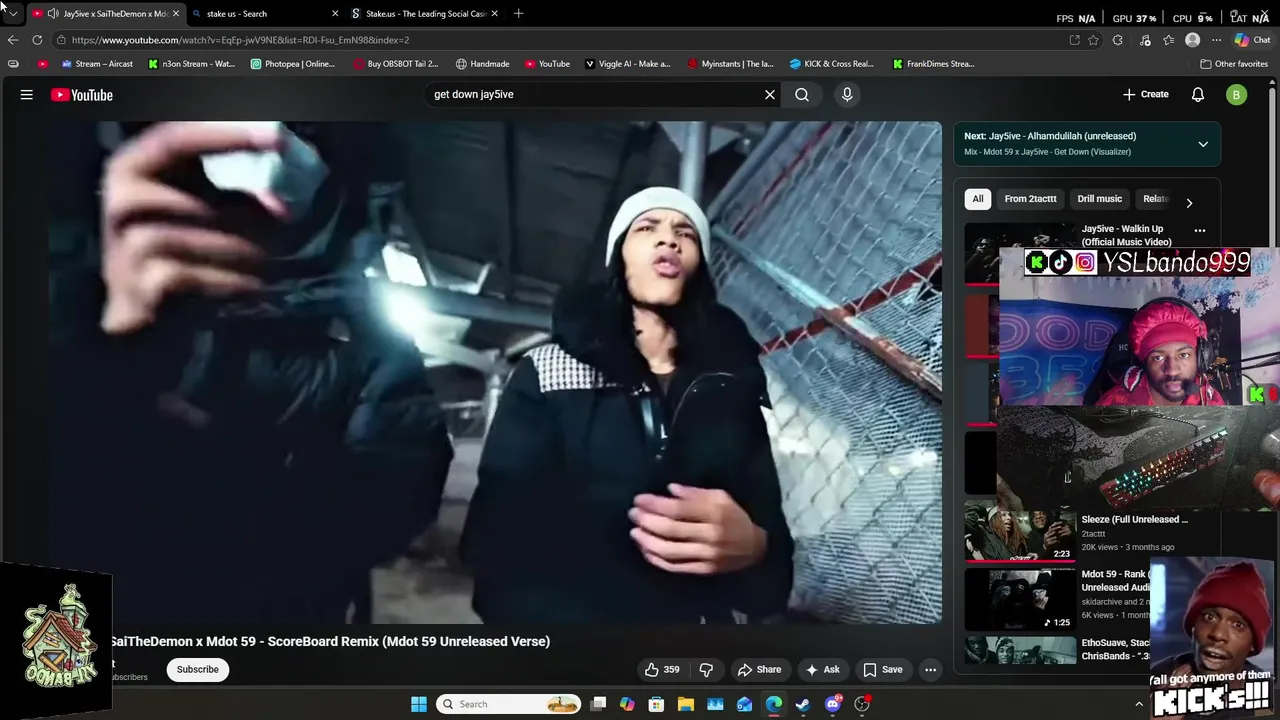The image size is (1280, 720).
Task: Focus the Windows taskbar Search box
Action: (510, 704)
